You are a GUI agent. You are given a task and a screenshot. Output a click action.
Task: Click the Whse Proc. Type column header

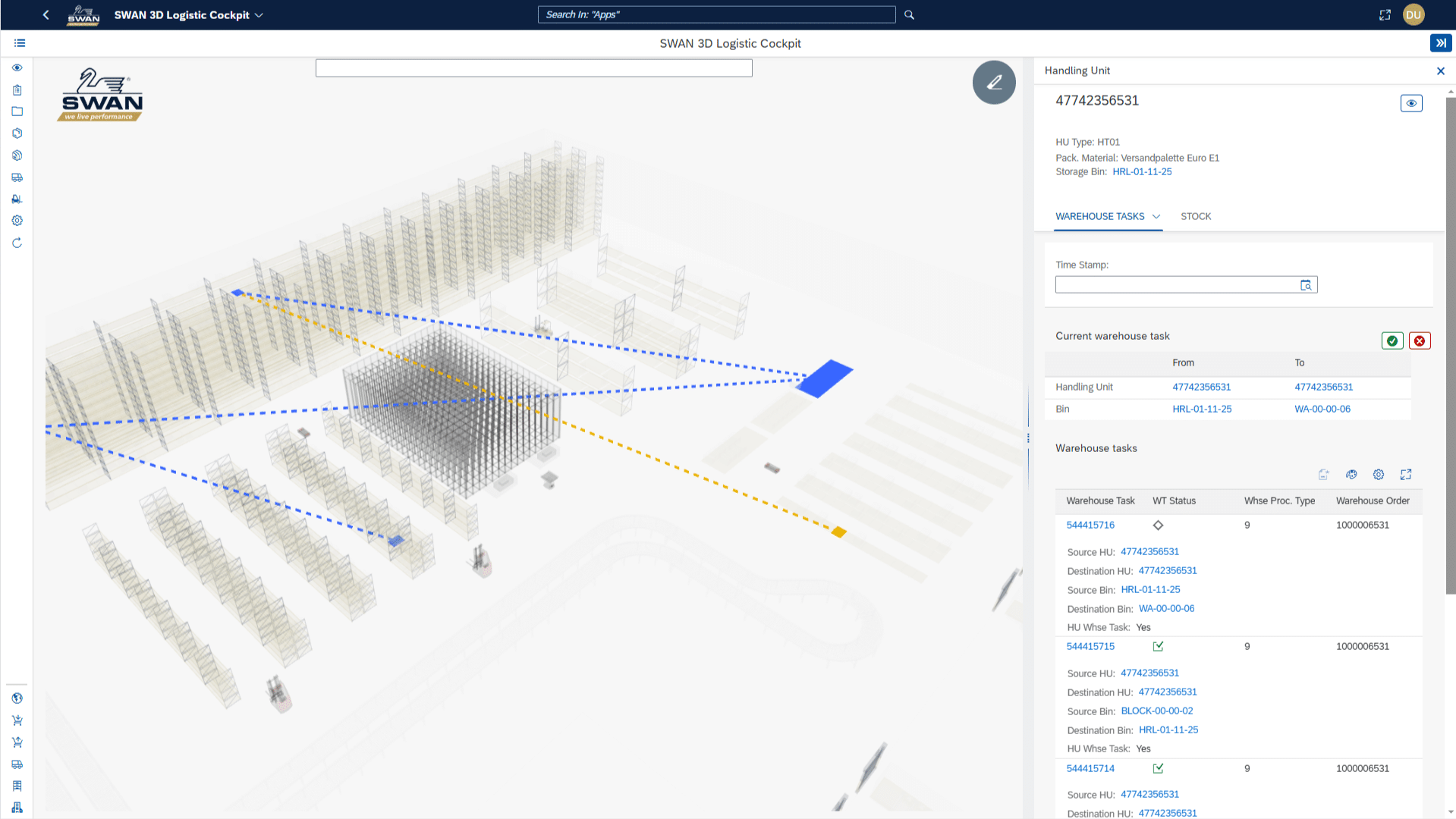pos(1279,501)
